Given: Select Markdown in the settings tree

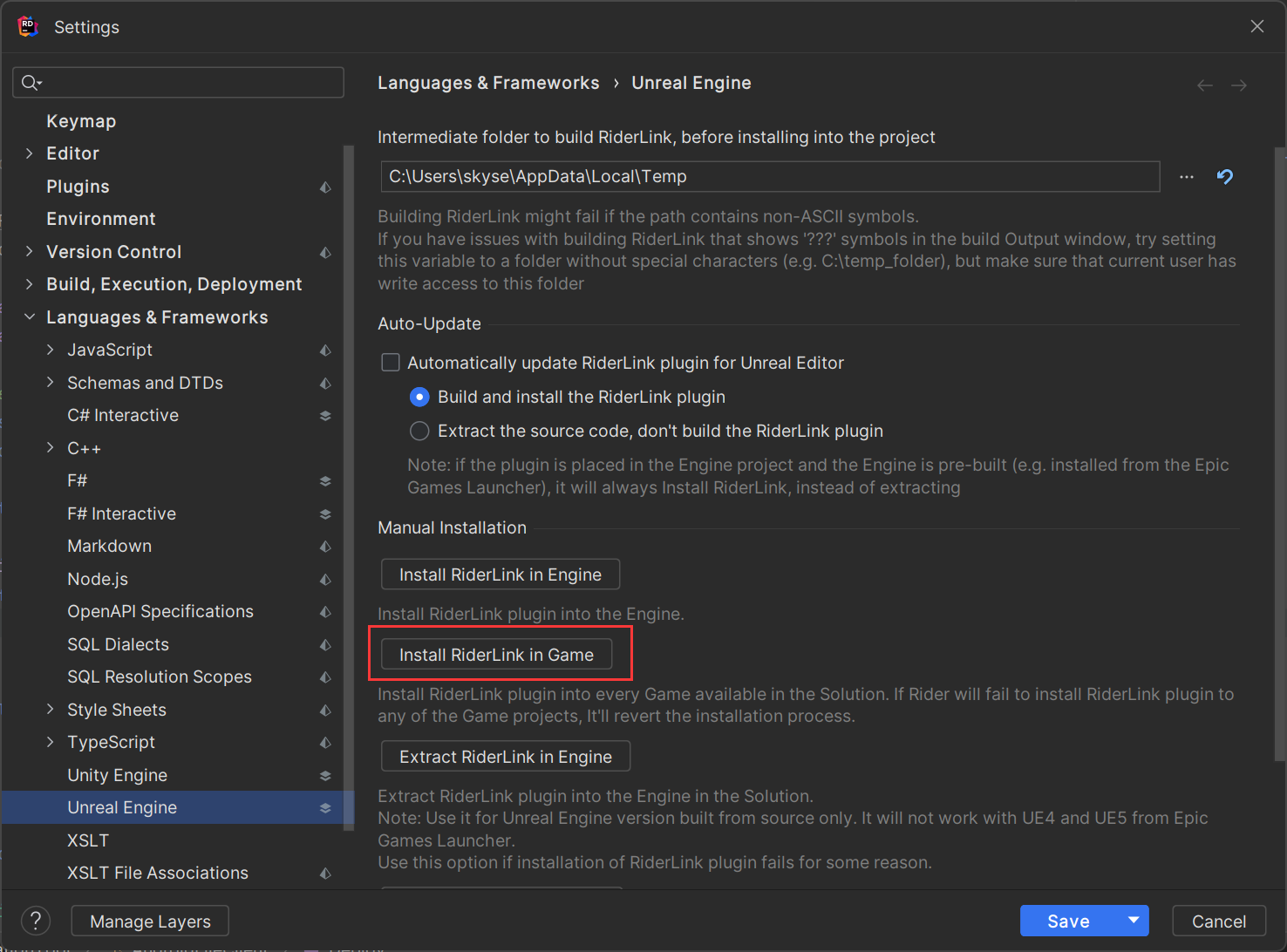Looking at the screenshot, I should [x=110, y=547].
